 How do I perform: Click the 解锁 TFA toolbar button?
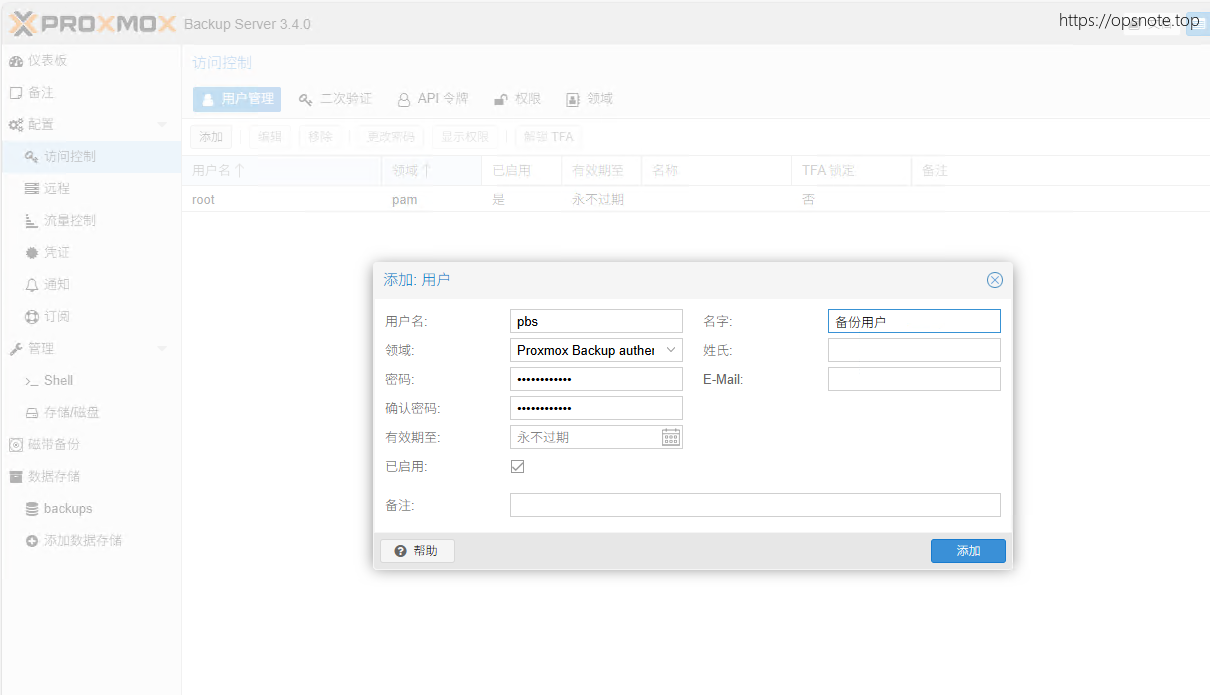click(549, 137)
